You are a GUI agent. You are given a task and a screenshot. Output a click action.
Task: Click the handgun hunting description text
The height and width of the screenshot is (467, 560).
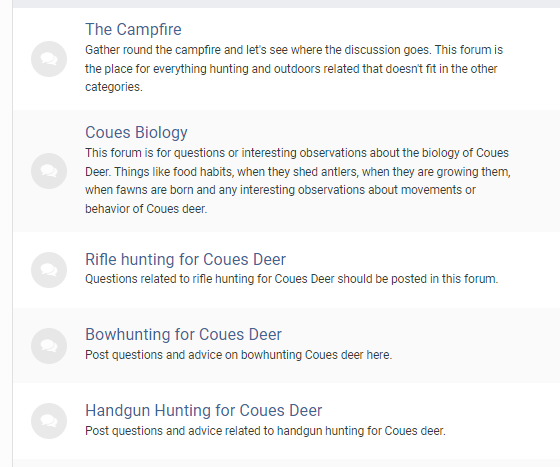(265, 431)
